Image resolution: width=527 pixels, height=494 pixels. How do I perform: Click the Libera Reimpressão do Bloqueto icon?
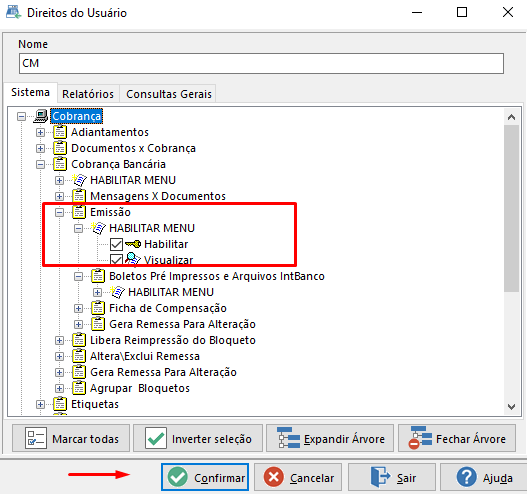(x=79, y=340)
